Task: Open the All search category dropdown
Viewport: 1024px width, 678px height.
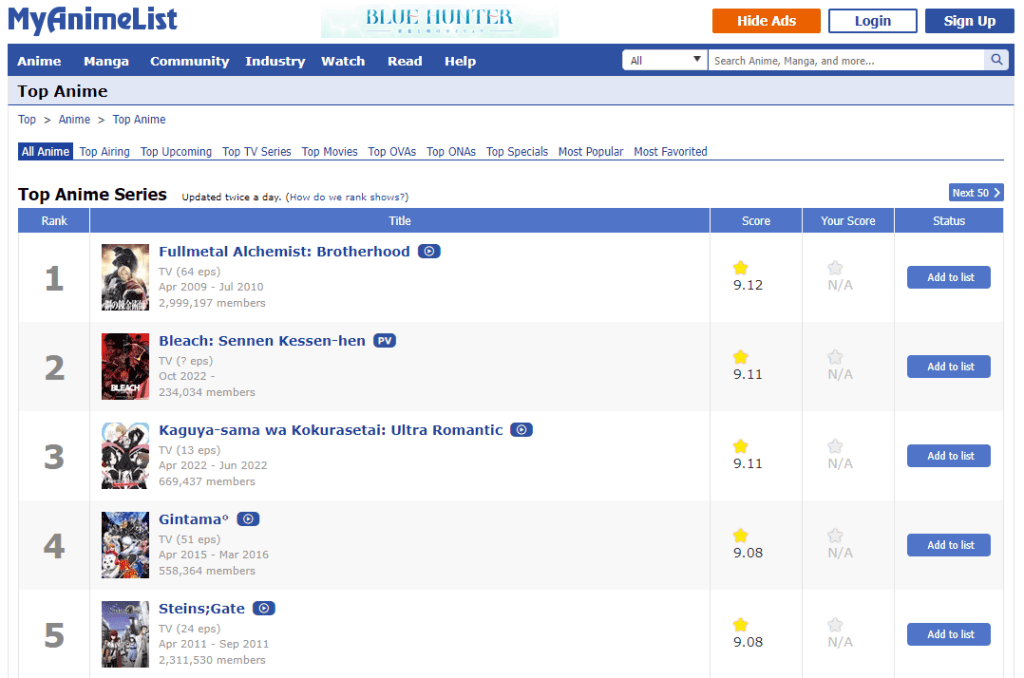Action: (x=665, y=61)
